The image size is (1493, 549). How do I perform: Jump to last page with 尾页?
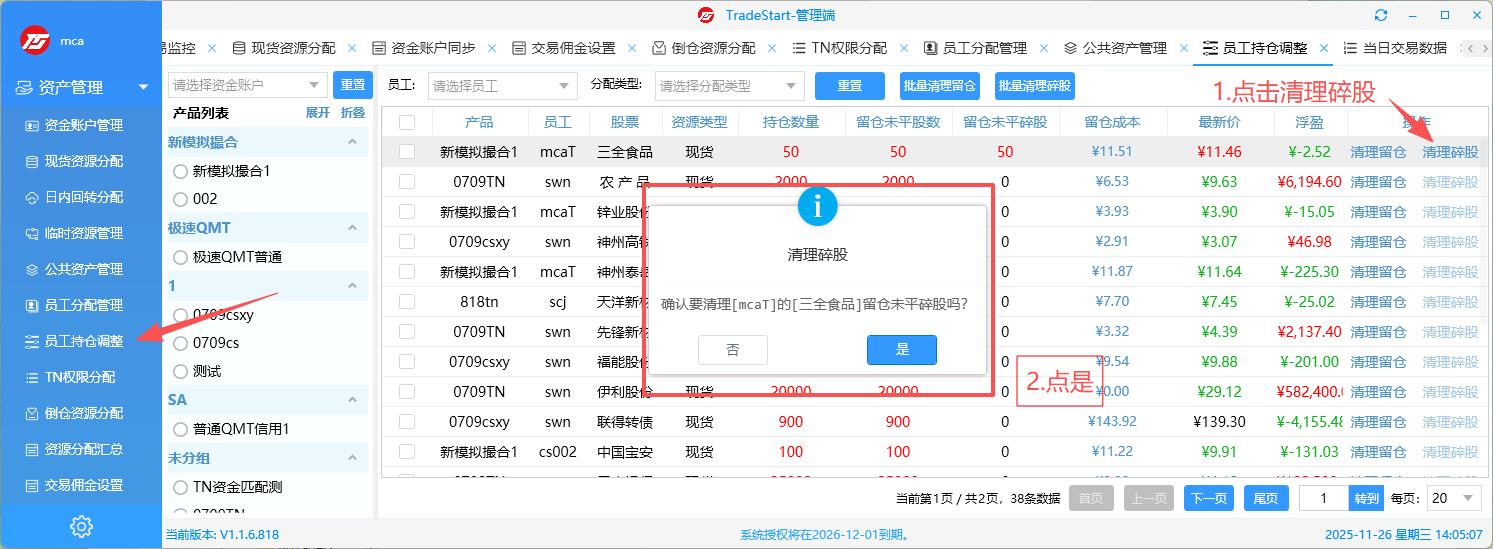(x=1266, y=498)
